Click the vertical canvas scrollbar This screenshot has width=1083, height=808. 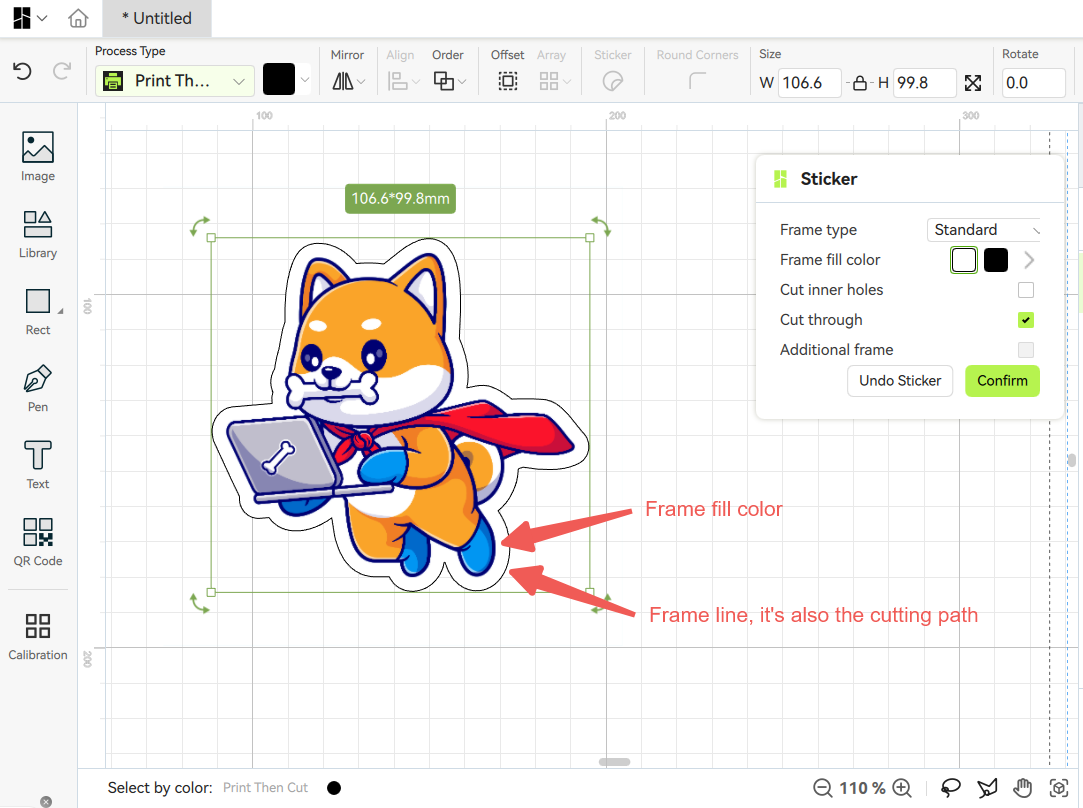point(1071,460)
